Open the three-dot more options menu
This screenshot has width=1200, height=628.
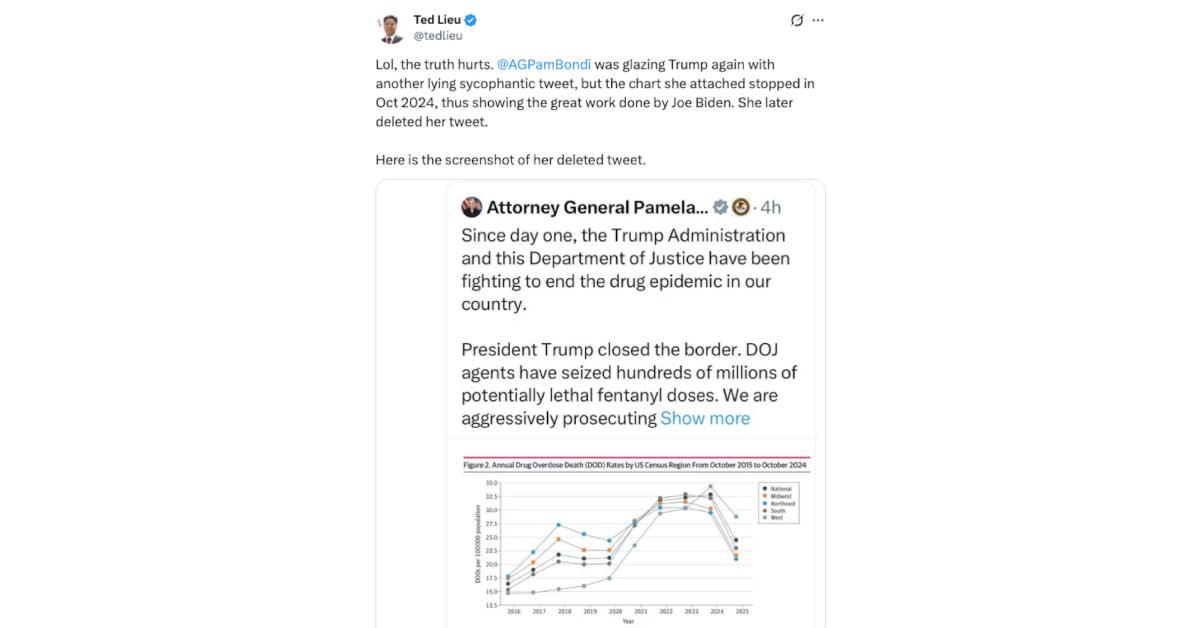(x=818, y=19)
